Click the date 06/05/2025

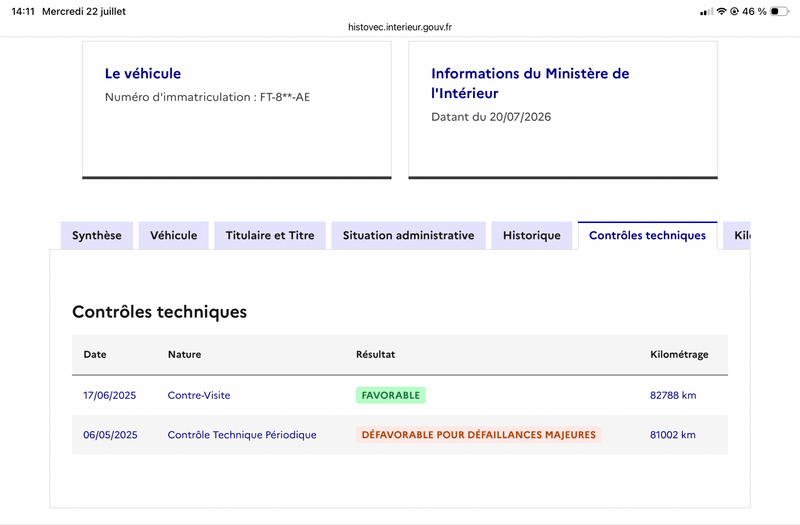click(110, 435)
